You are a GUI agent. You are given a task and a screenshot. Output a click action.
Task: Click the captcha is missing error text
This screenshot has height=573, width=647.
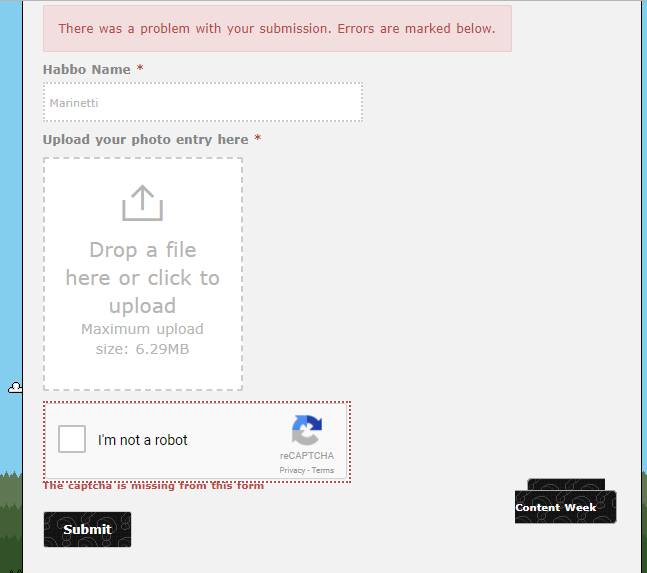(x=153, y=486)
